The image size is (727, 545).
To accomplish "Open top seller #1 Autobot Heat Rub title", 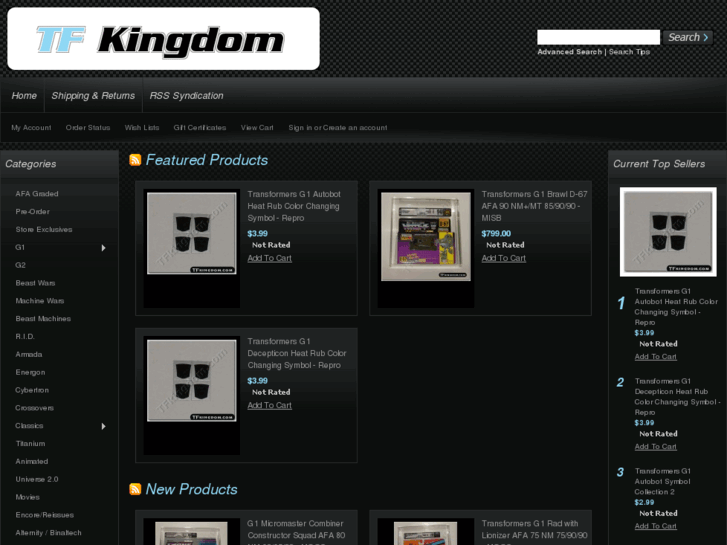I will pos(676,307).
